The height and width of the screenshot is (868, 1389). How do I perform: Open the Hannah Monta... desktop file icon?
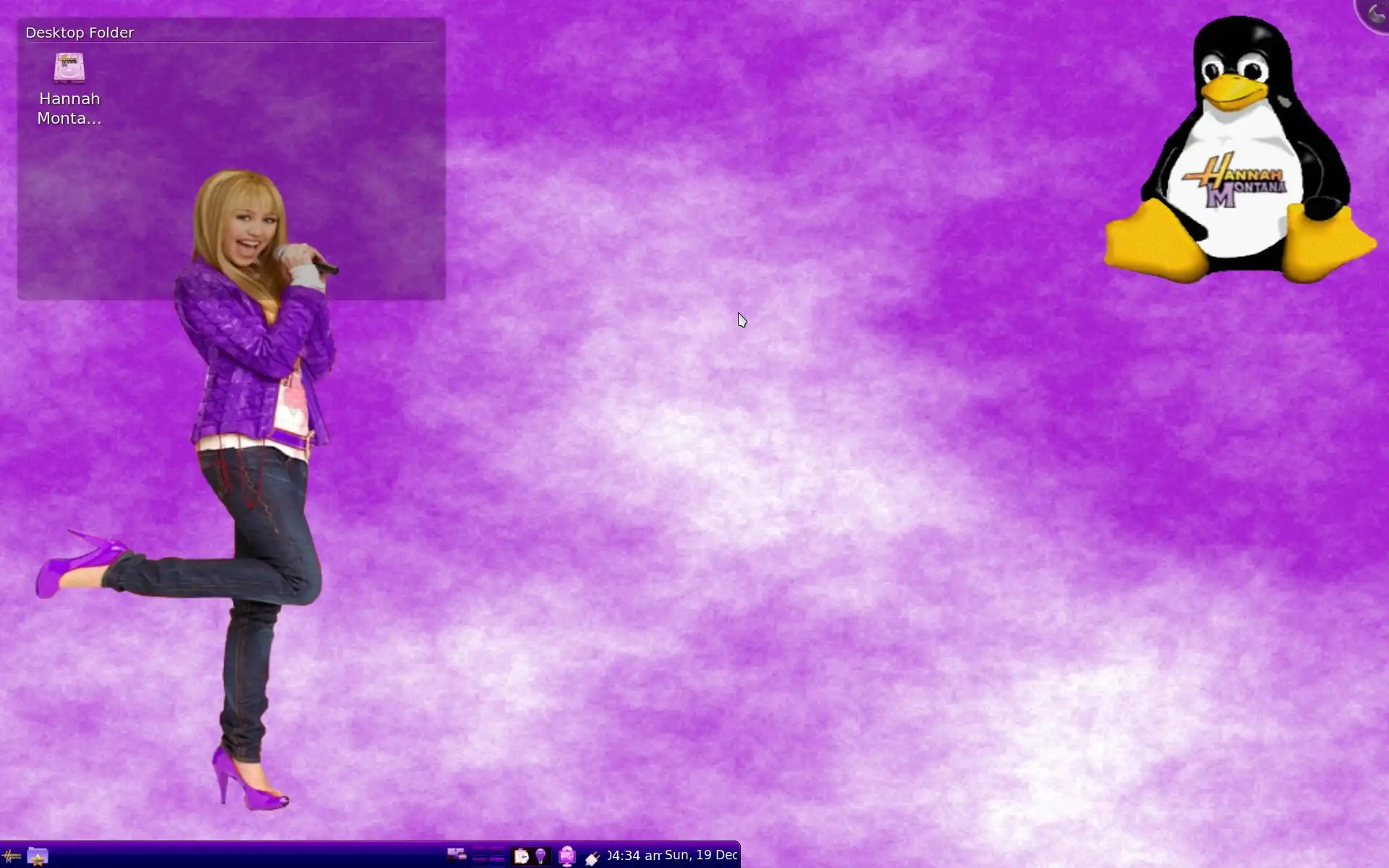(69, 68)
